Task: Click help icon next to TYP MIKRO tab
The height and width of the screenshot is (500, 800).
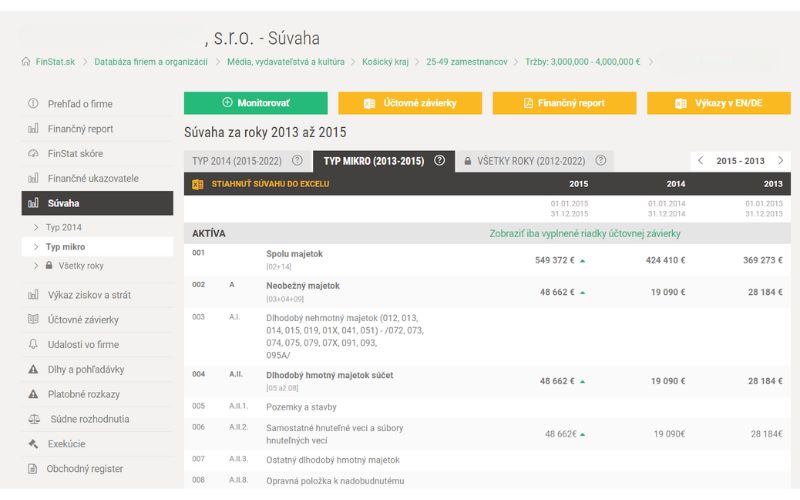Action: pyautogui.click(x=439, y=161)
